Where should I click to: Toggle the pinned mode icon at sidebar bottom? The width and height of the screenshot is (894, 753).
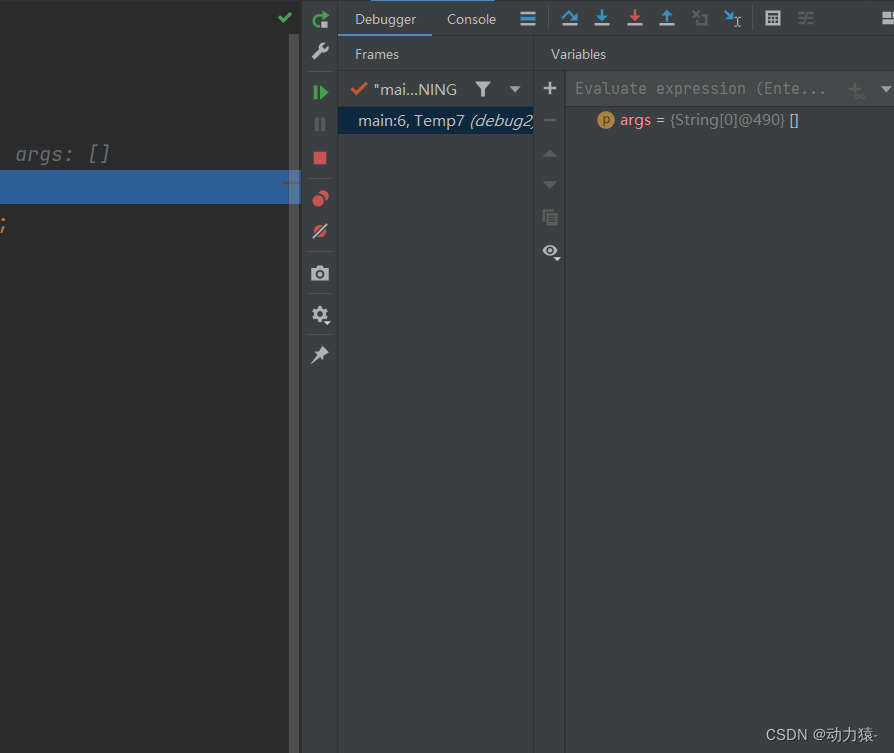pyautogui.click(x=319, y=355)
